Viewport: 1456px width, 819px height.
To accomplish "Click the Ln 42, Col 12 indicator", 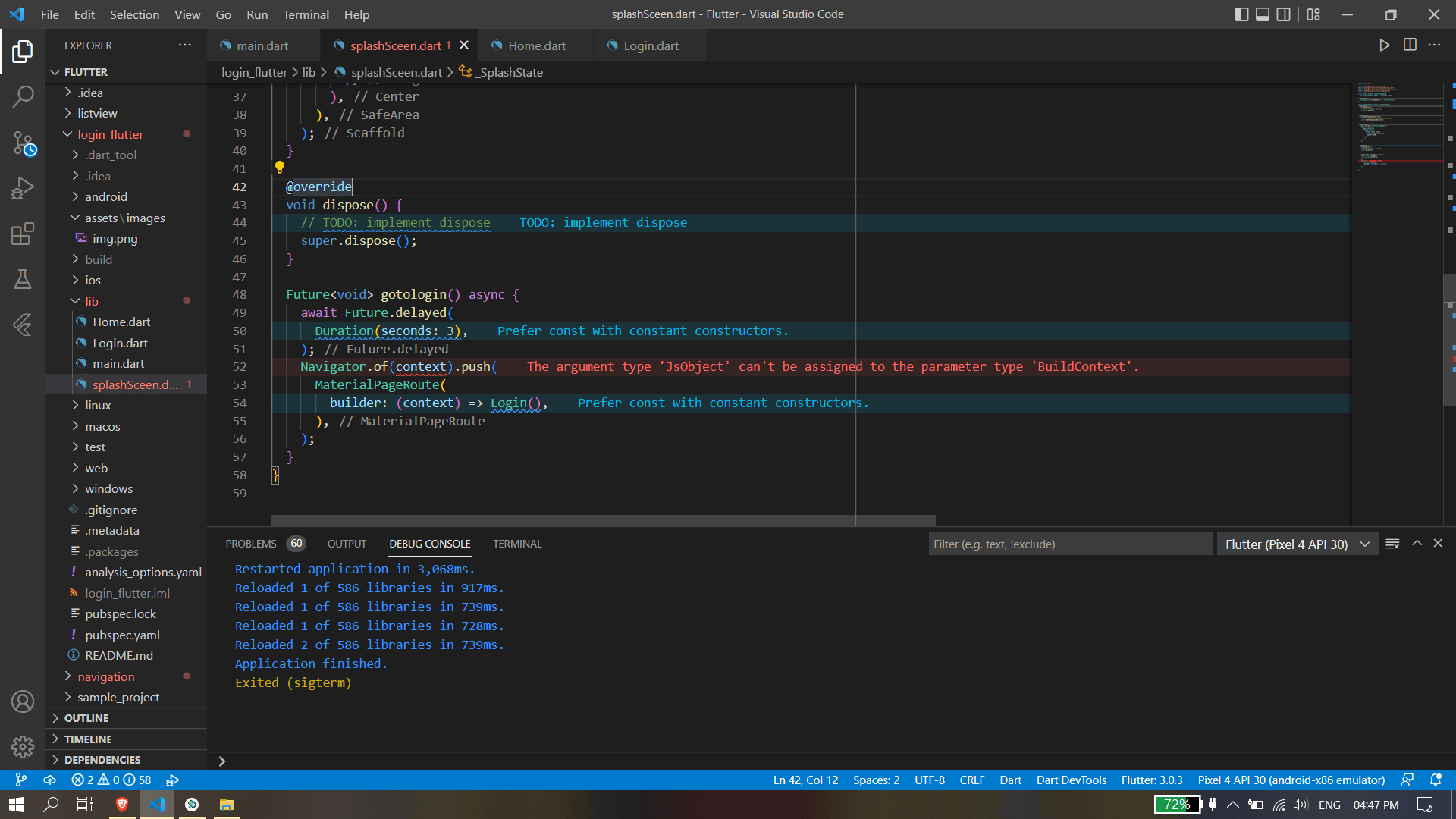I will [805, 780].
